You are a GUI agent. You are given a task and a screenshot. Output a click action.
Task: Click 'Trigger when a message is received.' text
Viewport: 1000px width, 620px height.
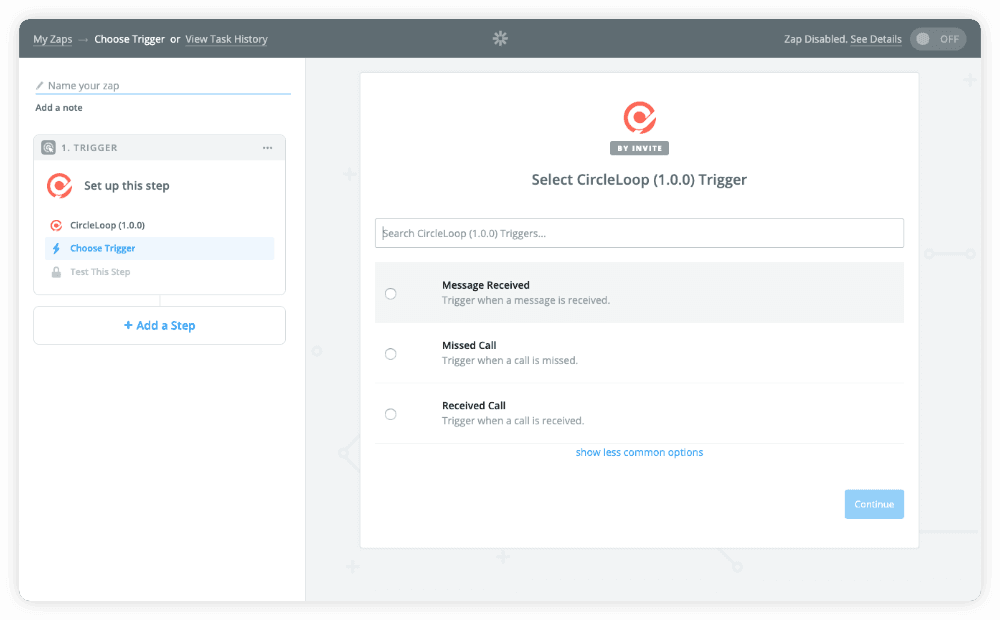click(x=526, y=300)
